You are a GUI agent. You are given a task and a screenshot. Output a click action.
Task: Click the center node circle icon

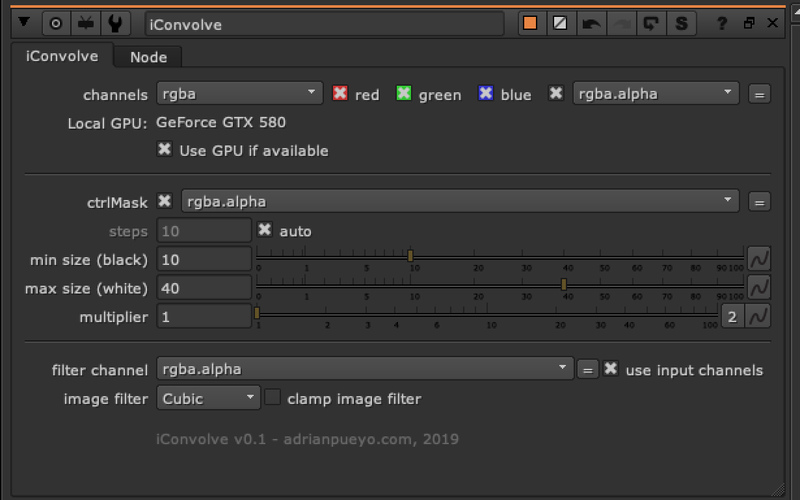pos(56,23)
